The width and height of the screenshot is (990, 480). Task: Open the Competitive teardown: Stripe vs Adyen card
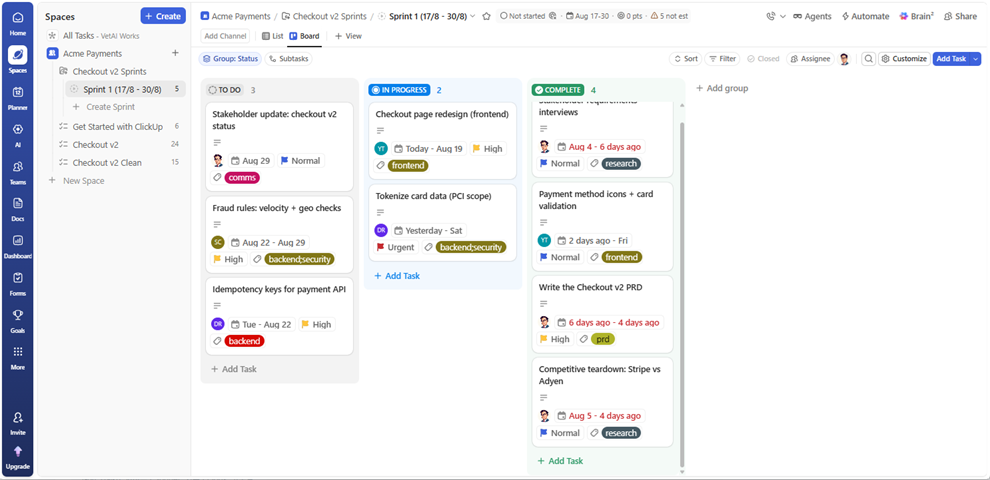point(602,402)
